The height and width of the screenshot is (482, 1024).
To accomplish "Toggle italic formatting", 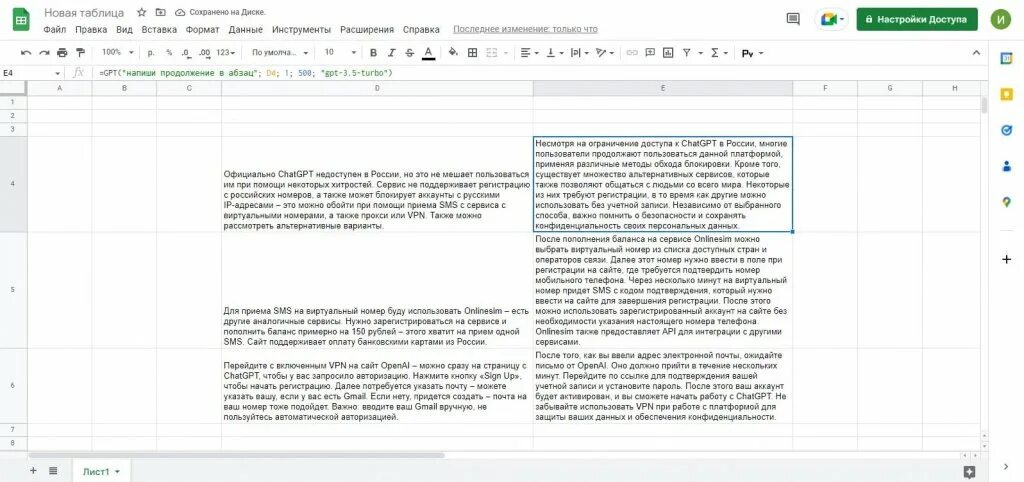I will (392, 52).
